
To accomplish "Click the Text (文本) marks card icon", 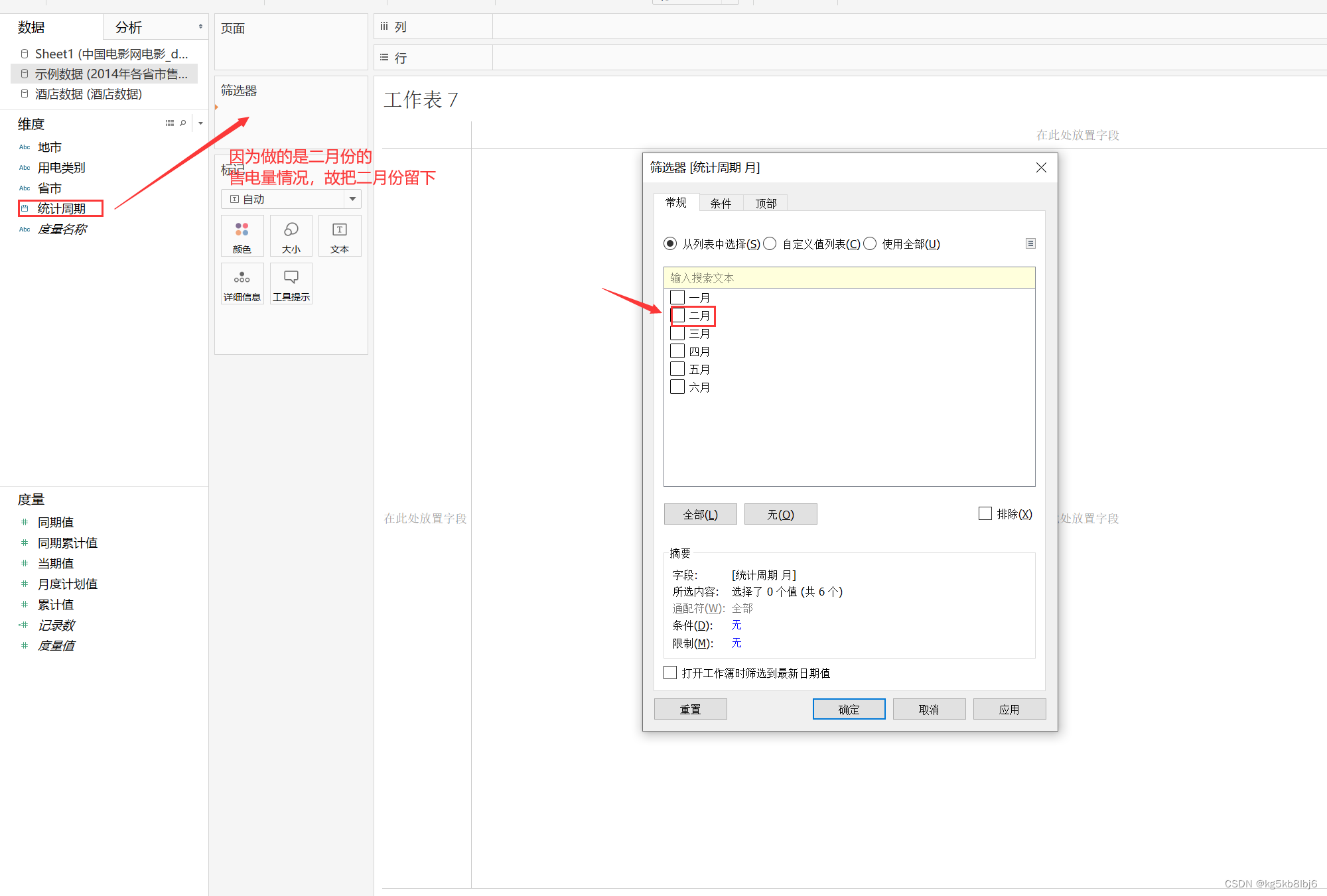I will click(x=340, y=236).
